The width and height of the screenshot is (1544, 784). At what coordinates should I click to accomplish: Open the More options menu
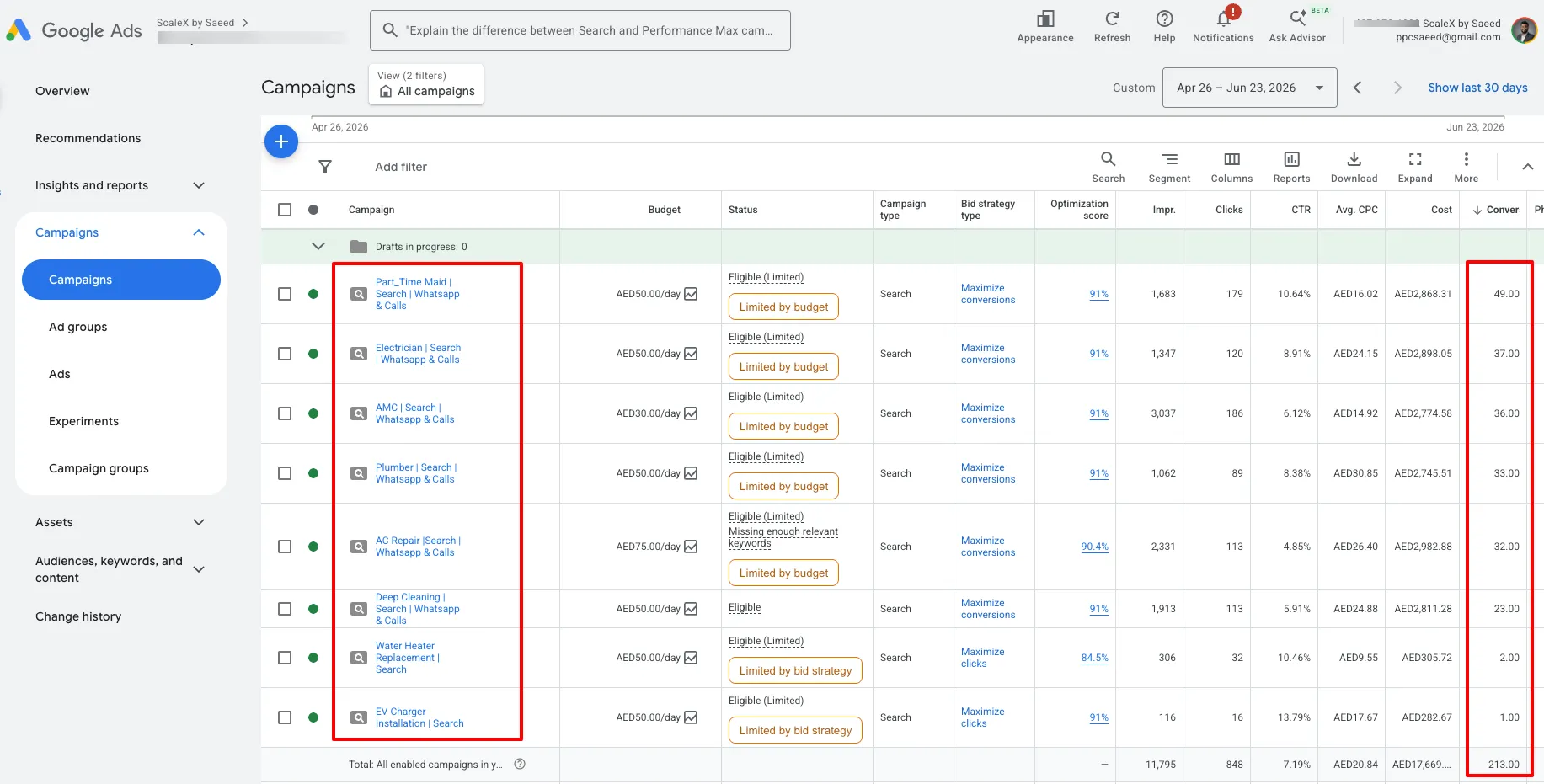(x=1466, y=167)
